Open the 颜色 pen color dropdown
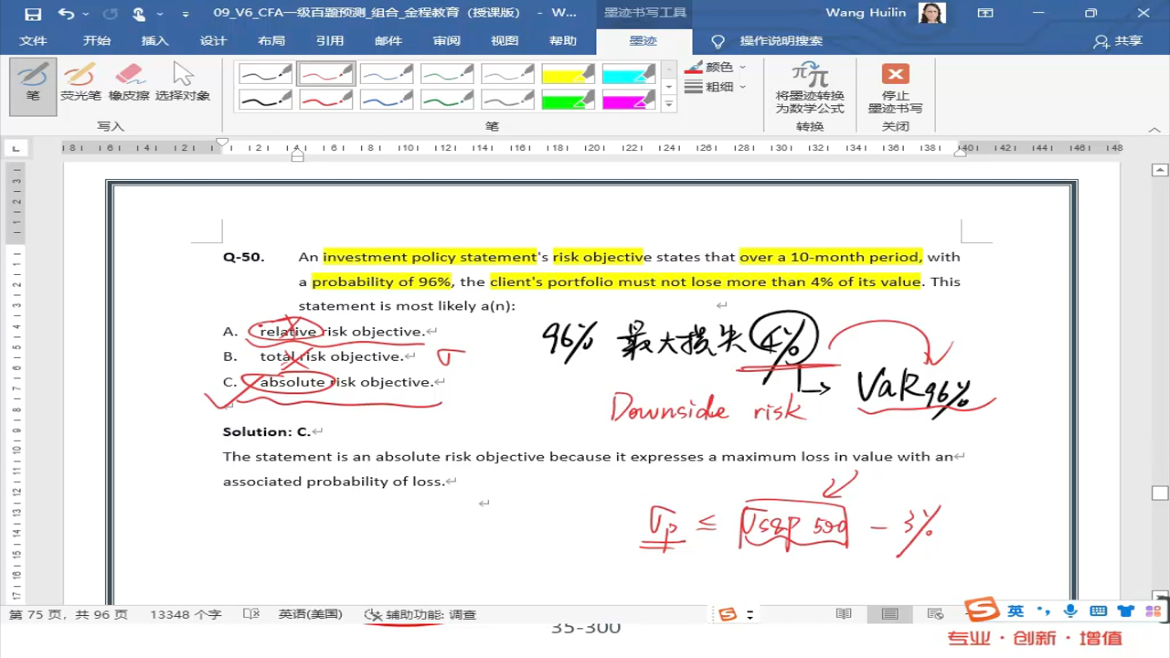Image resolution: width=1170 pixels, height=658 pixels. click(x=715, y=66)
